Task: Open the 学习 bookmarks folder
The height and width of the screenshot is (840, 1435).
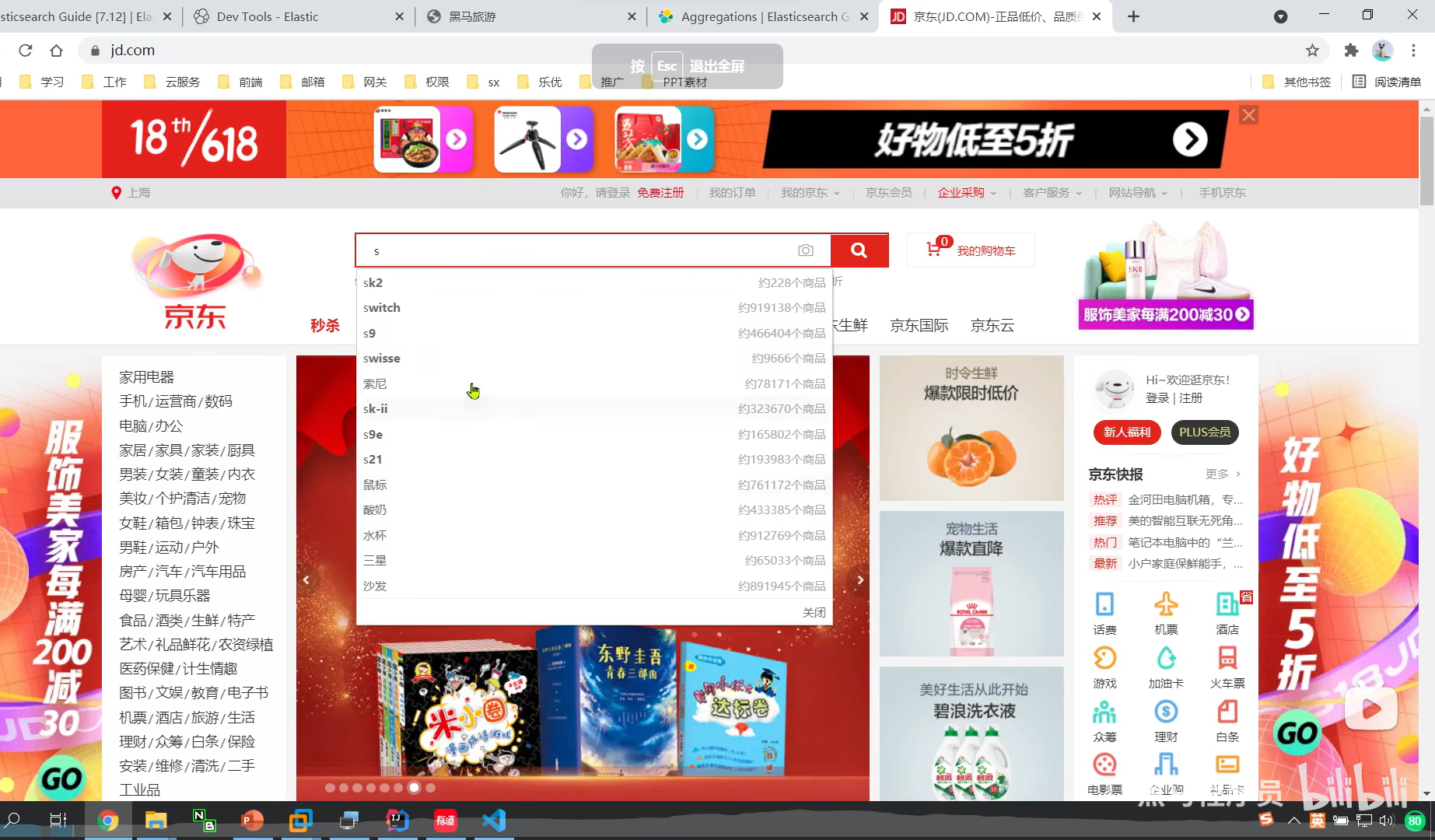Action: (x=42, y=82)
